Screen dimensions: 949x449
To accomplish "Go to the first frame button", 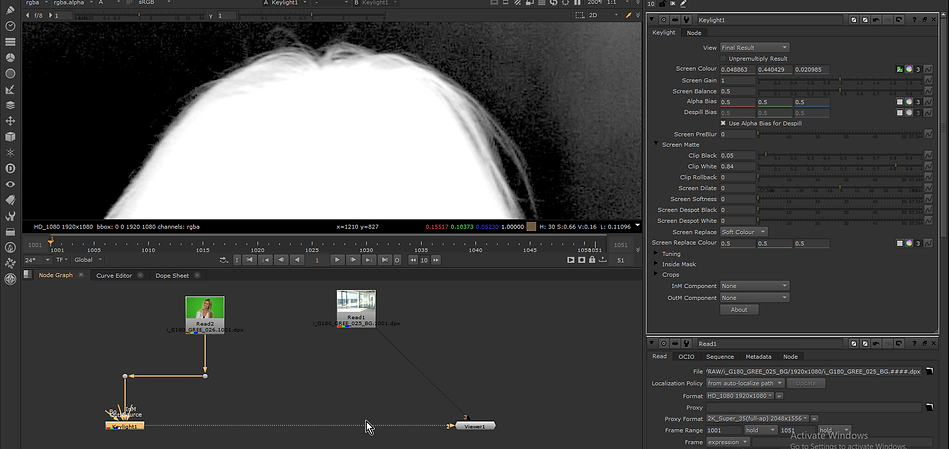I will point(250,260).
